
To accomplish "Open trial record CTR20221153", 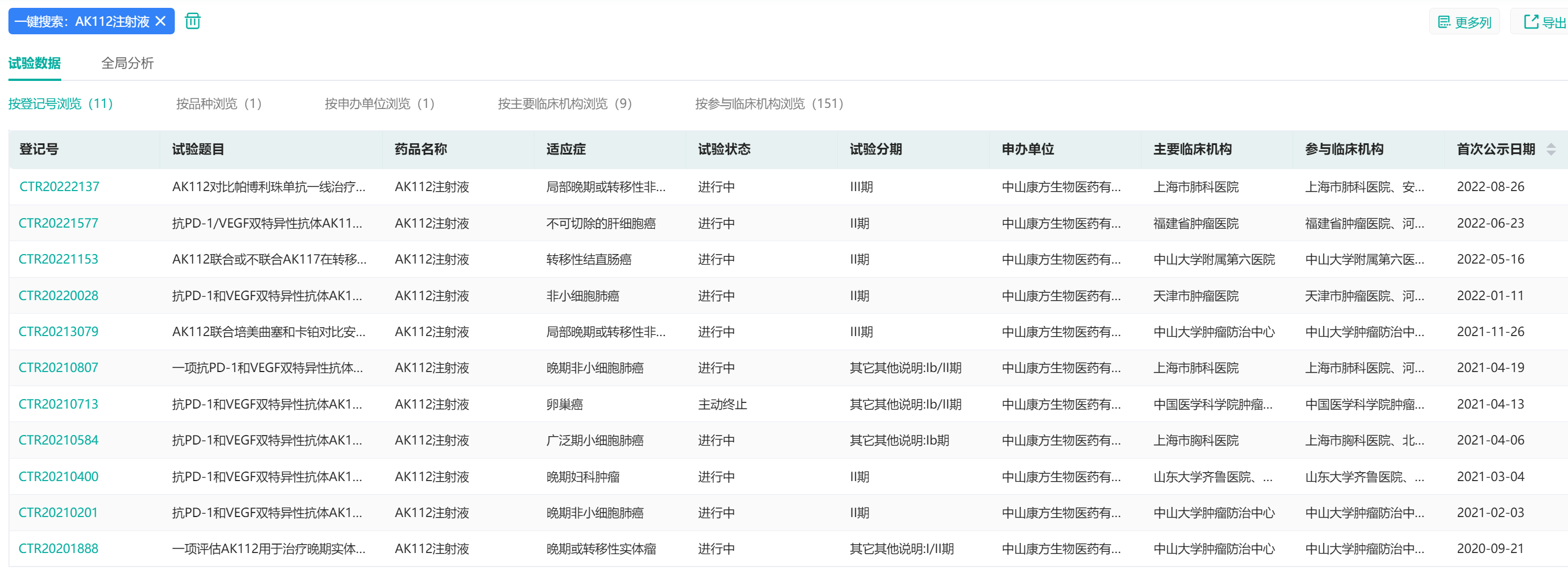I will [58, 259].
